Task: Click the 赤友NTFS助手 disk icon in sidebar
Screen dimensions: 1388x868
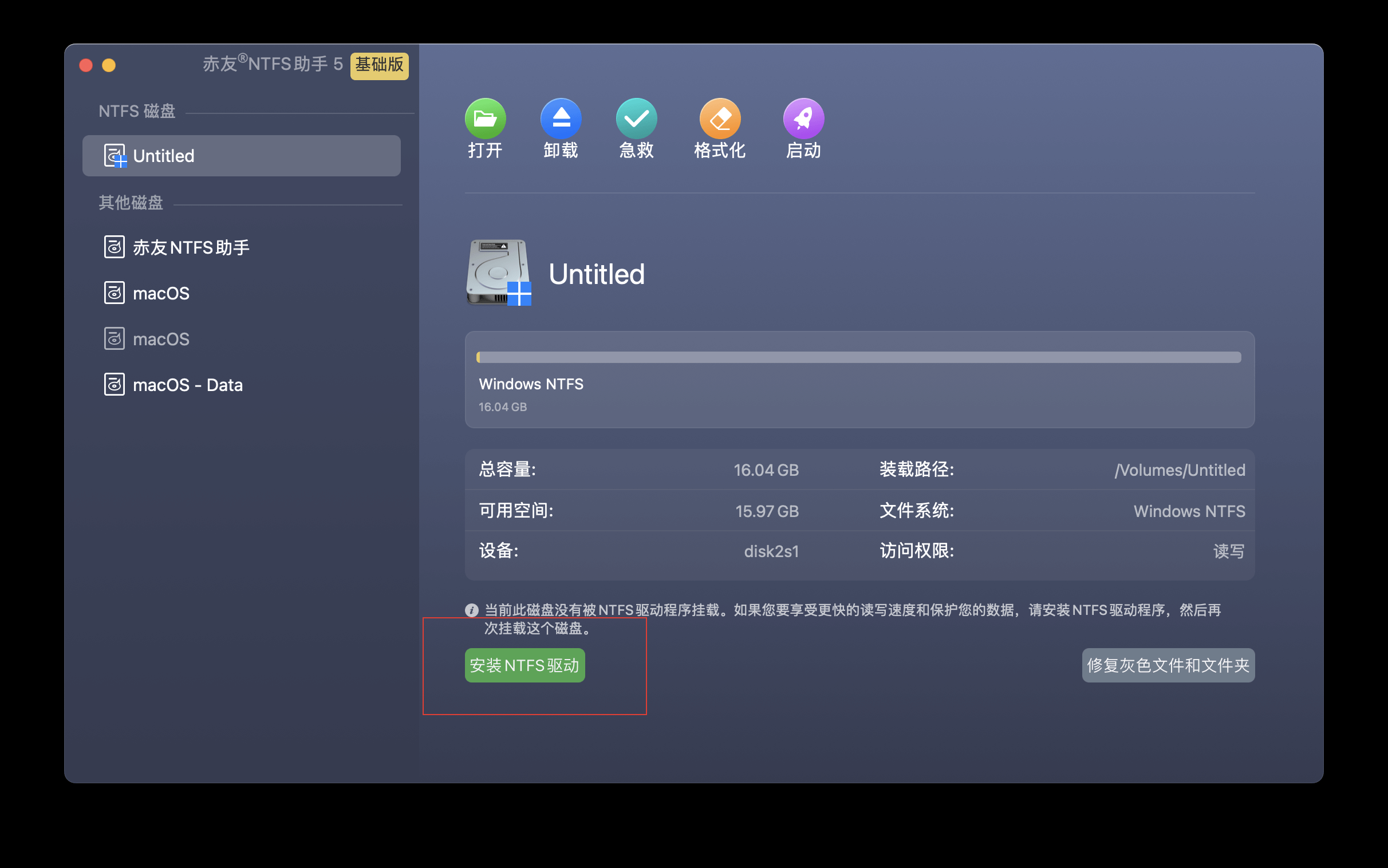Action: click(114, 246)
